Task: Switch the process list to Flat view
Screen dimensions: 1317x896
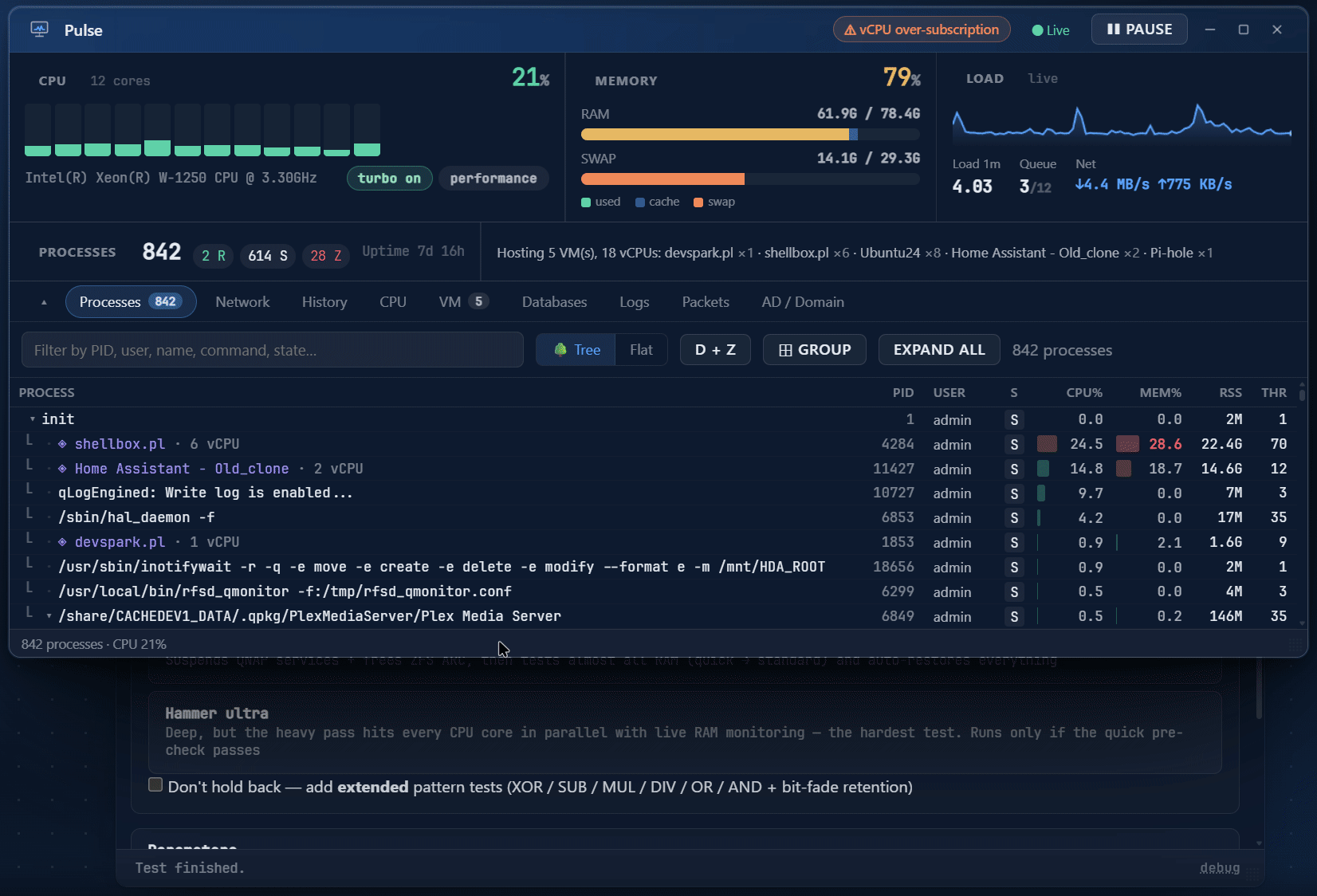Action: coord(641,350)
